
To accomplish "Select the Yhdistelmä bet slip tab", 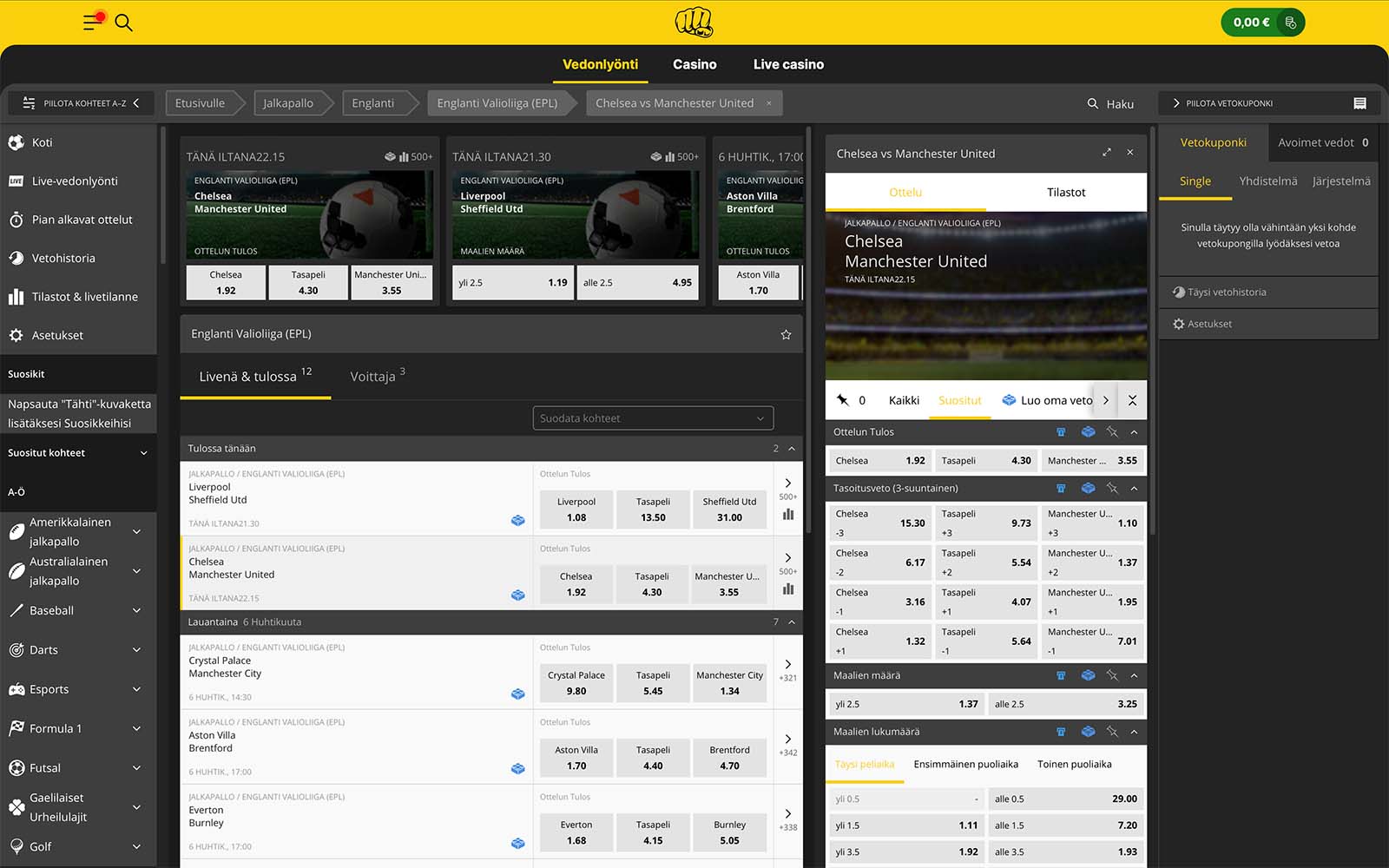I will pyautogui.click(x=1267, y=181).
